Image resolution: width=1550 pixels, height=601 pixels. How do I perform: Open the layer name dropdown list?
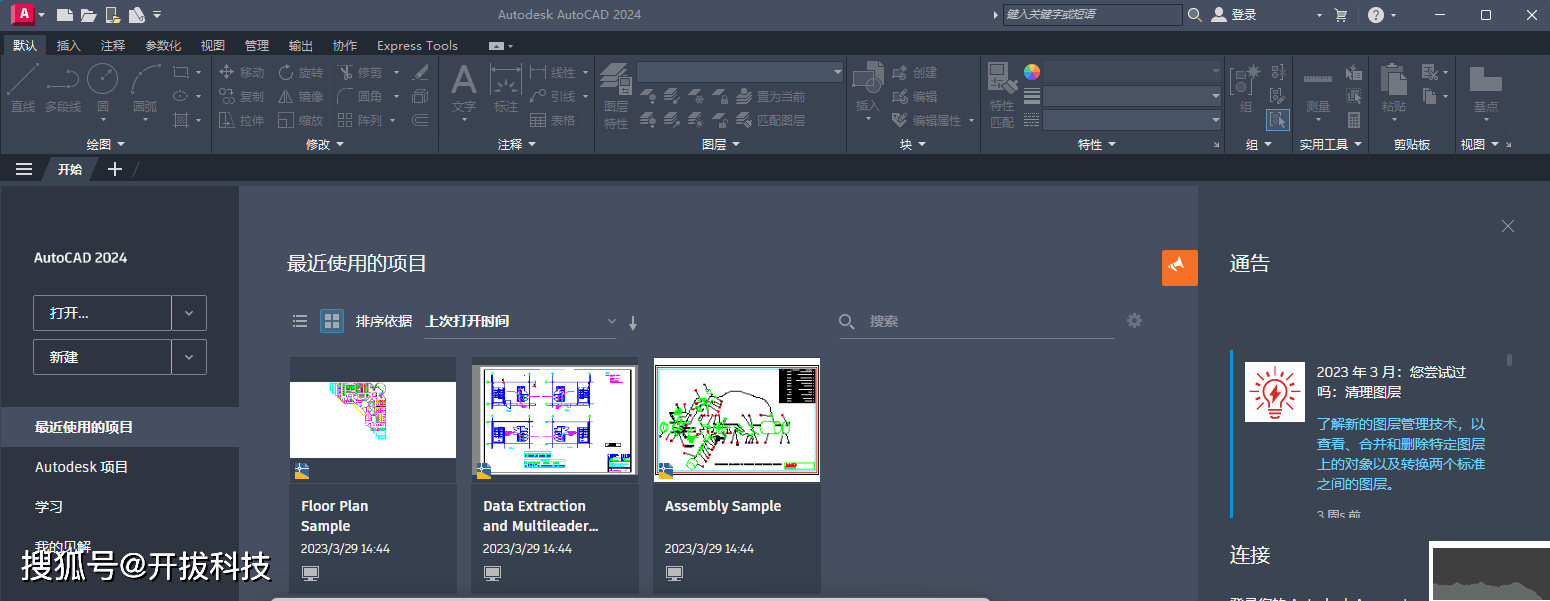tap(741, 72)
